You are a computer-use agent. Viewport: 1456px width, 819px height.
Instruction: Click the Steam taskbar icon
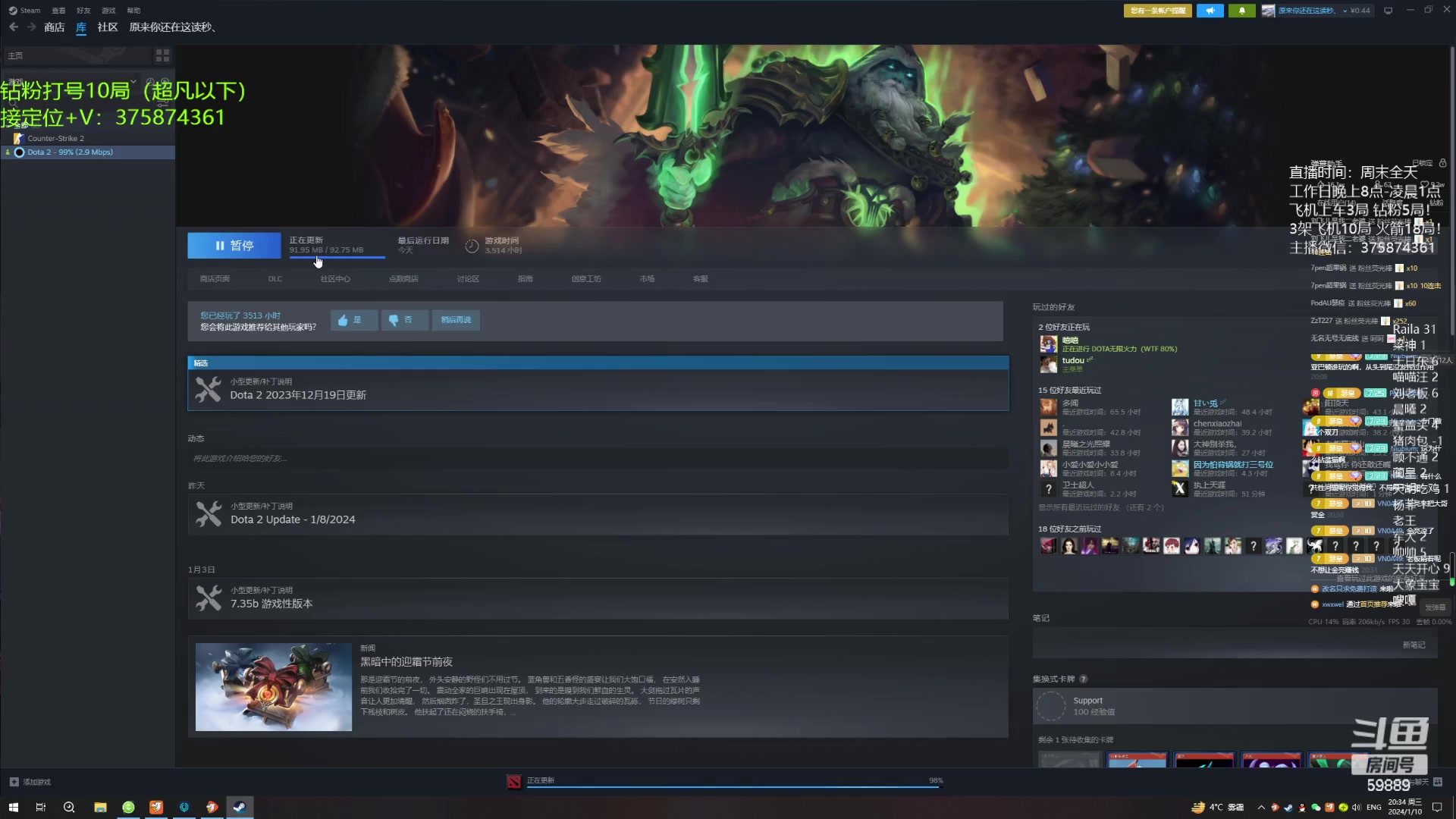click(240, 807)
